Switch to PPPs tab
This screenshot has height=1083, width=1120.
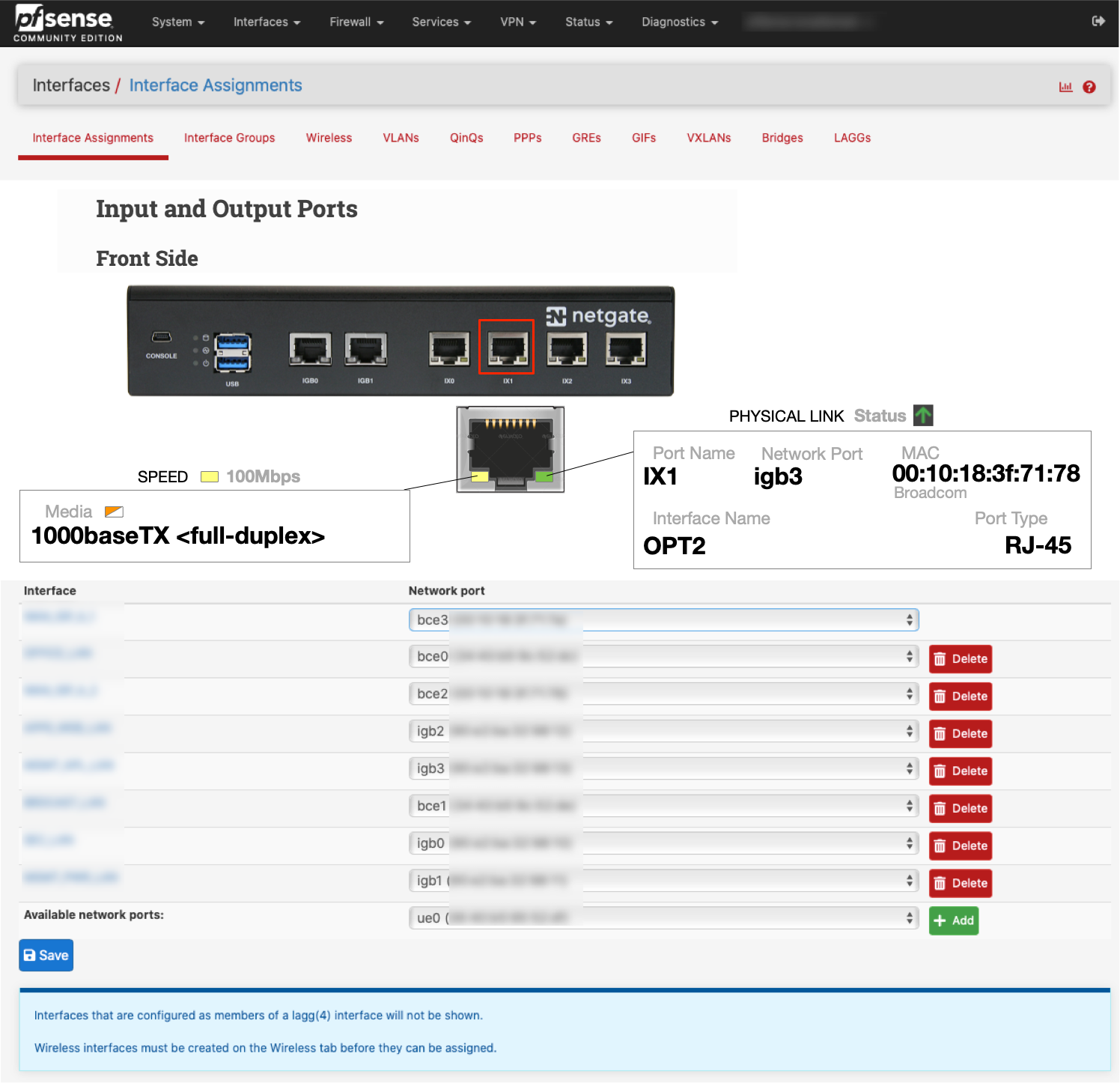[x=528, y=139]
